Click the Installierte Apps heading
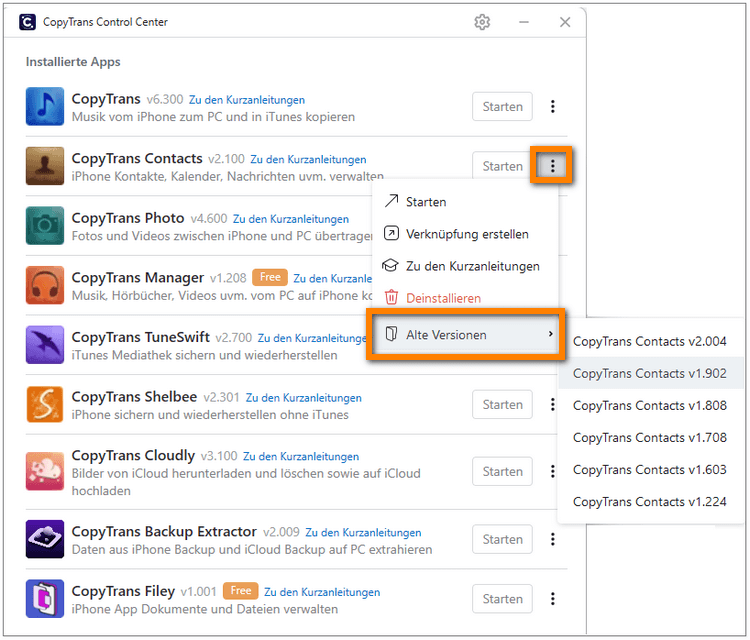 pyautogui.click(x=73, y=62)
